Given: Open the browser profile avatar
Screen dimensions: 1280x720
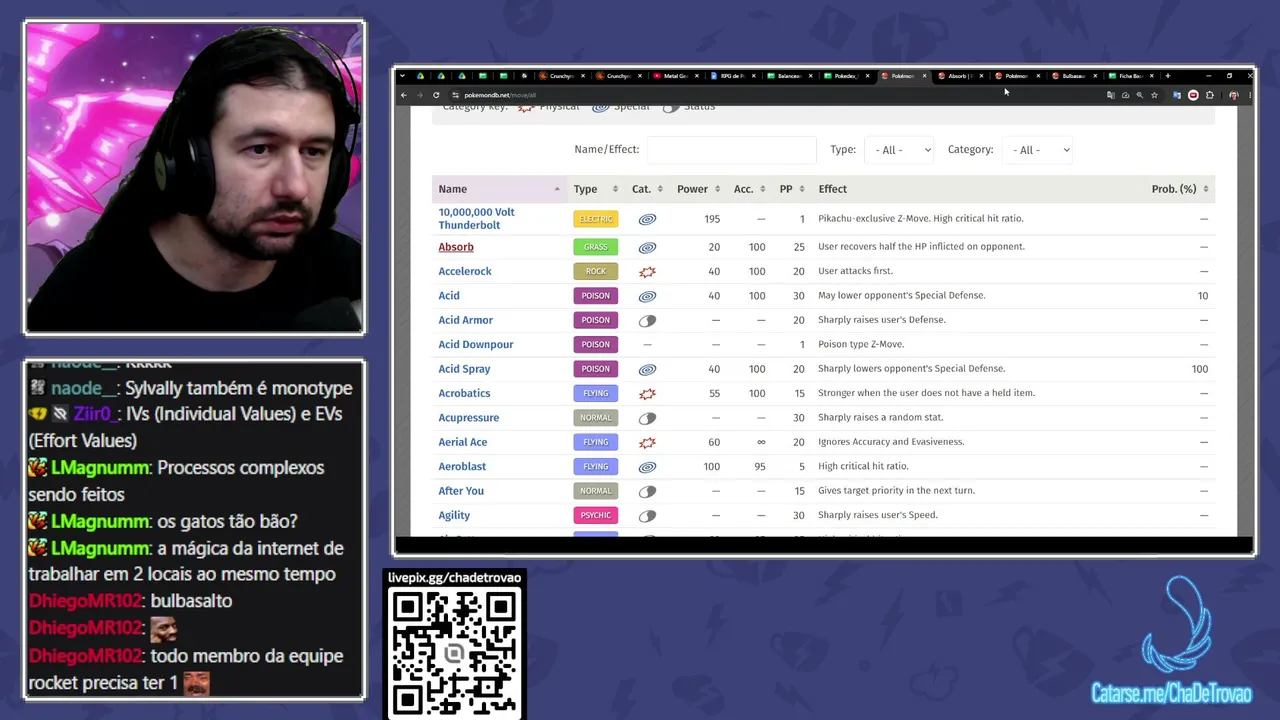Looking at the screenshot, I should tap(1233, 95).
